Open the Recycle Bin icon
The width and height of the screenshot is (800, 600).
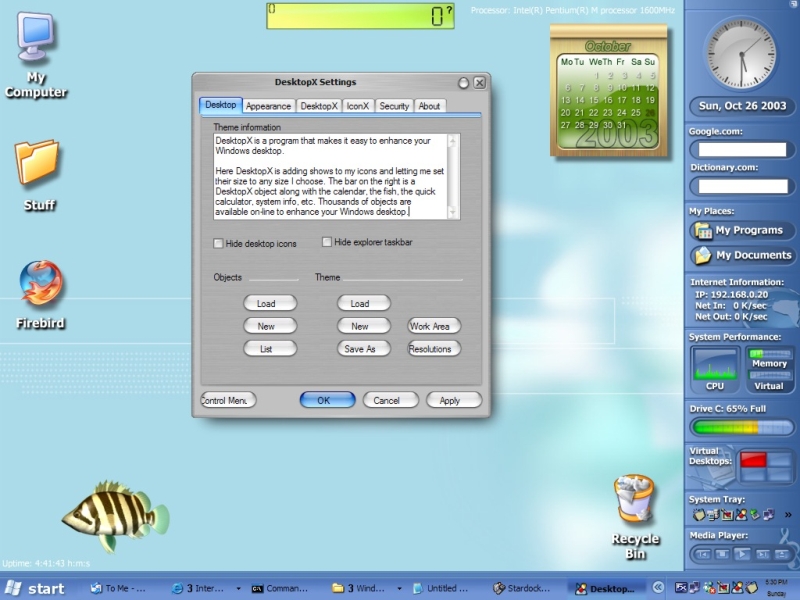(x=634, y=500)
